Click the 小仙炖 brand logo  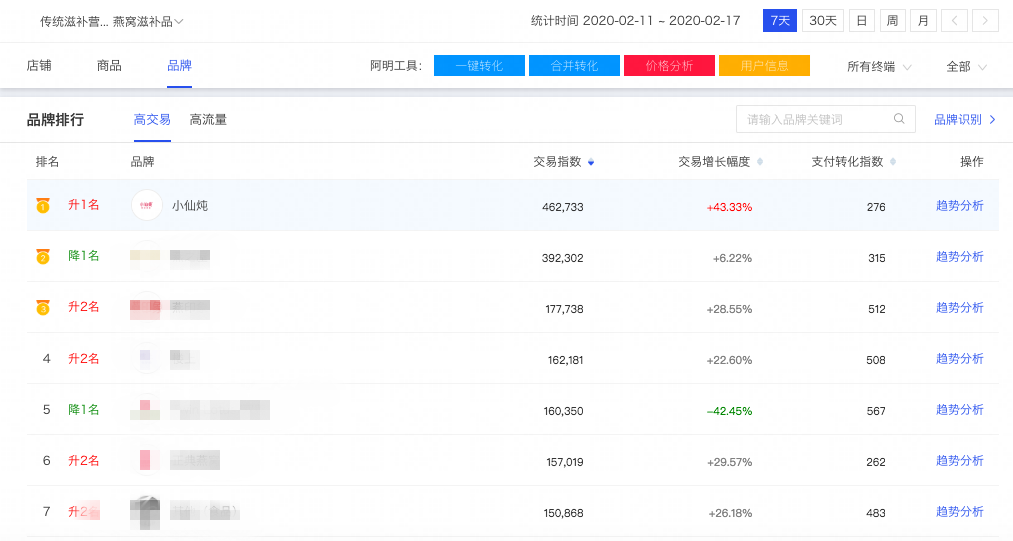click(147, 206)
